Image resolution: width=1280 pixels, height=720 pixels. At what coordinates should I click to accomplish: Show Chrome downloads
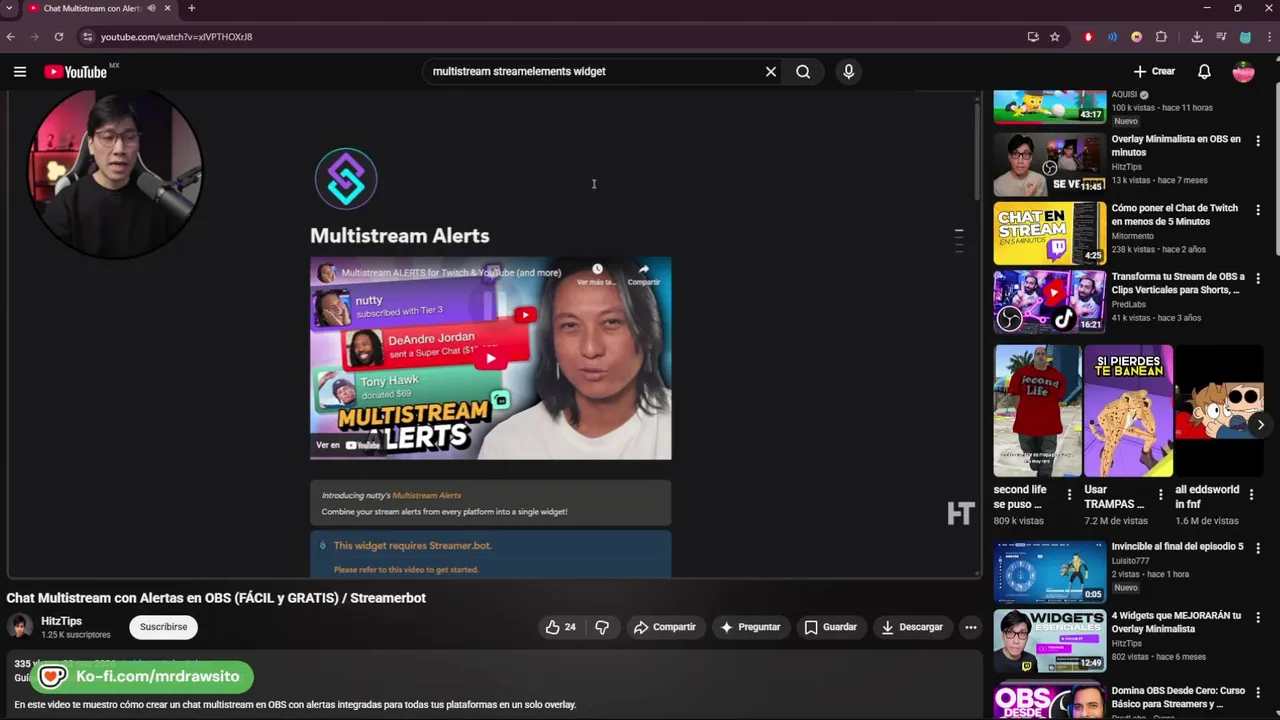click(1197, 37)
